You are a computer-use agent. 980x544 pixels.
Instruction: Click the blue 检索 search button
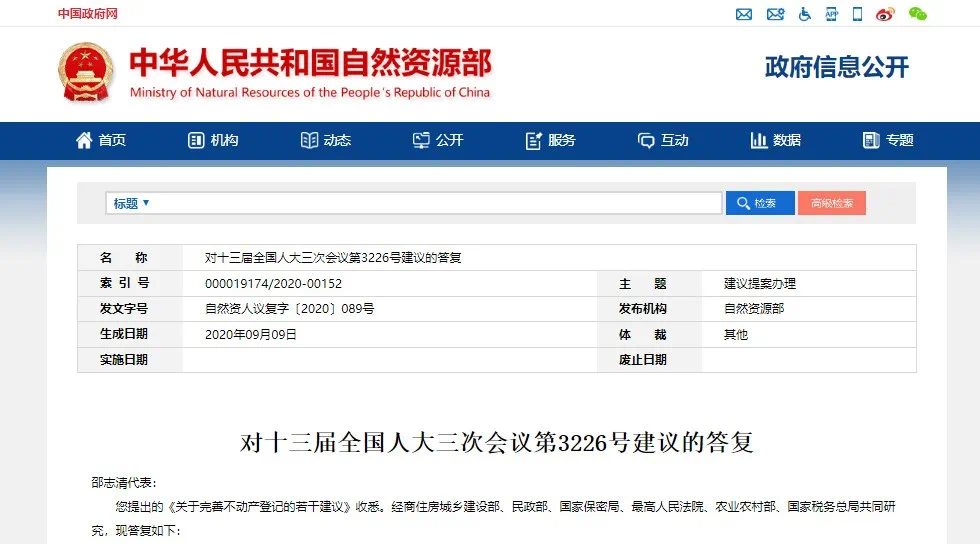[x=760, y=203]
